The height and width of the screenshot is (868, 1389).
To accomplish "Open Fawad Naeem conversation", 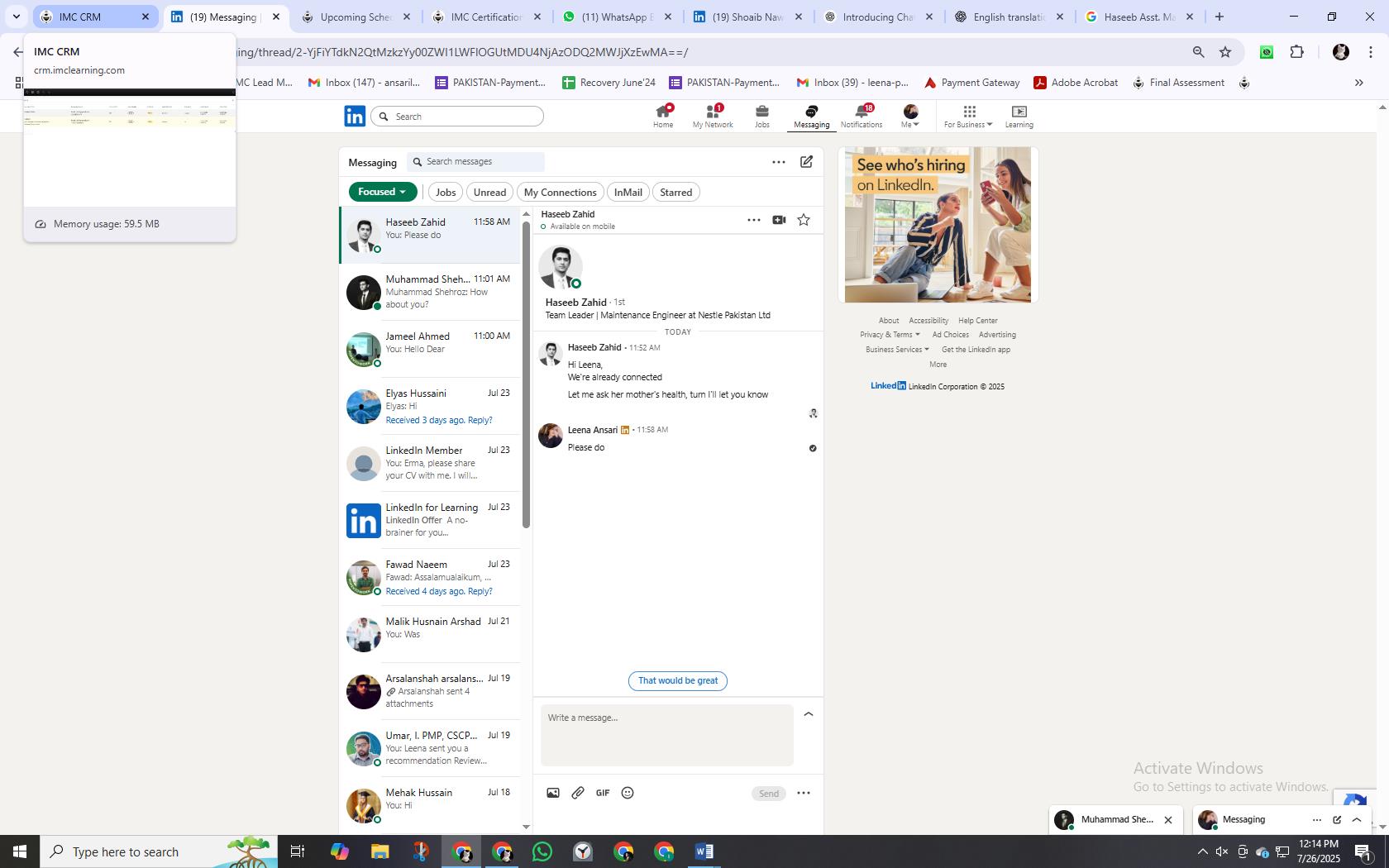I will point(430,578).
